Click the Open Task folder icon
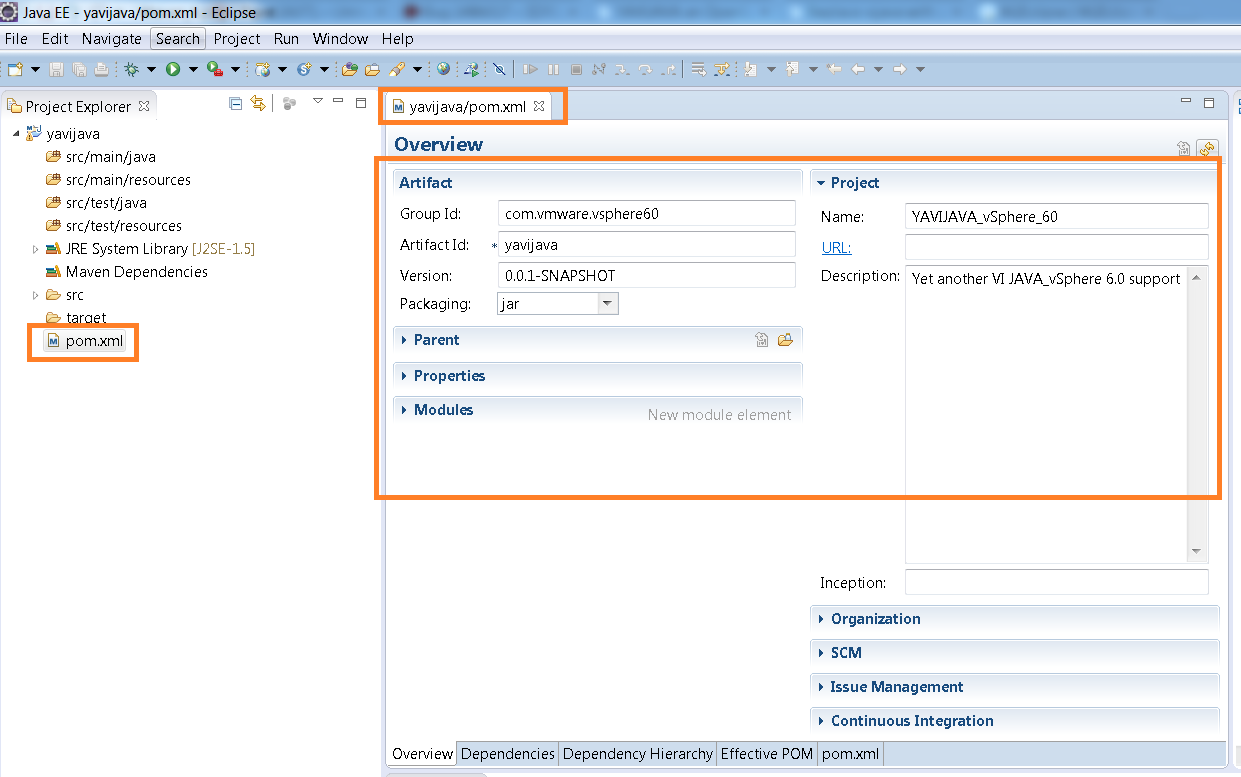The image size is (1241, 777). pyautogui.click(x=372, y=69)
